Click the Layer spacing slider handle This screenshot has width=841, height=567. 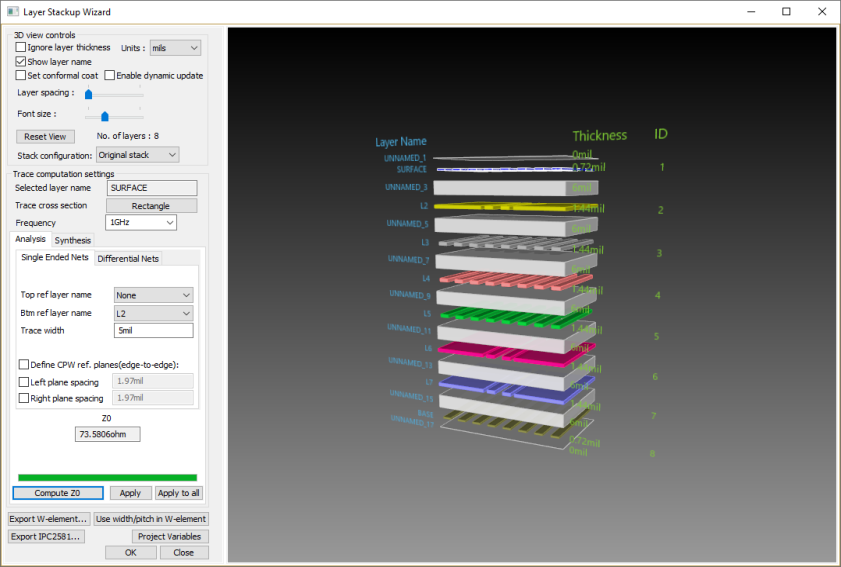(88, 94)
